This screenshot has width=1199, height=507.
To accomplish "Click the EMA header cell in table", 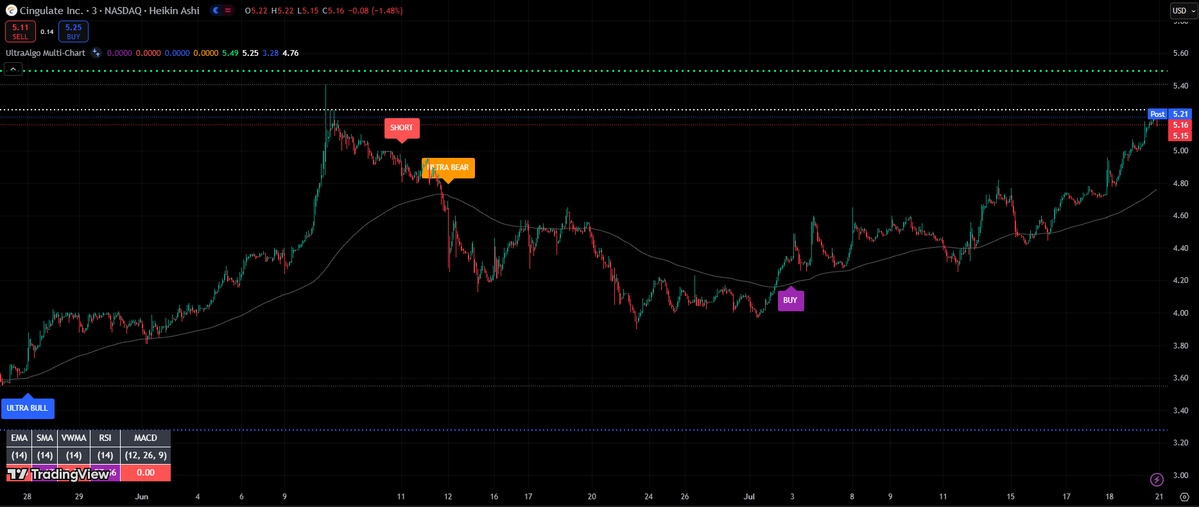I will tap(19, 438).
